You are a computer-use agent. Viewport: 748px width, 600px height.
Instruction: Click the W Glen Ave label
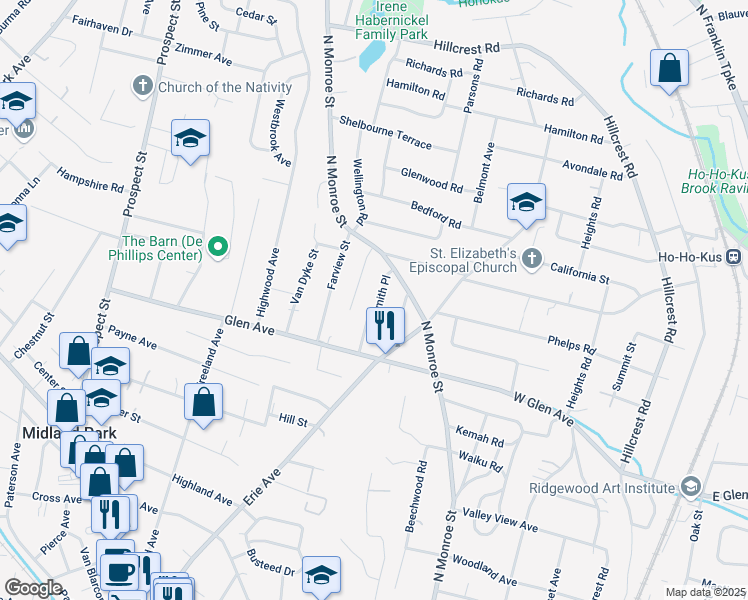click(x=543, y=409)
